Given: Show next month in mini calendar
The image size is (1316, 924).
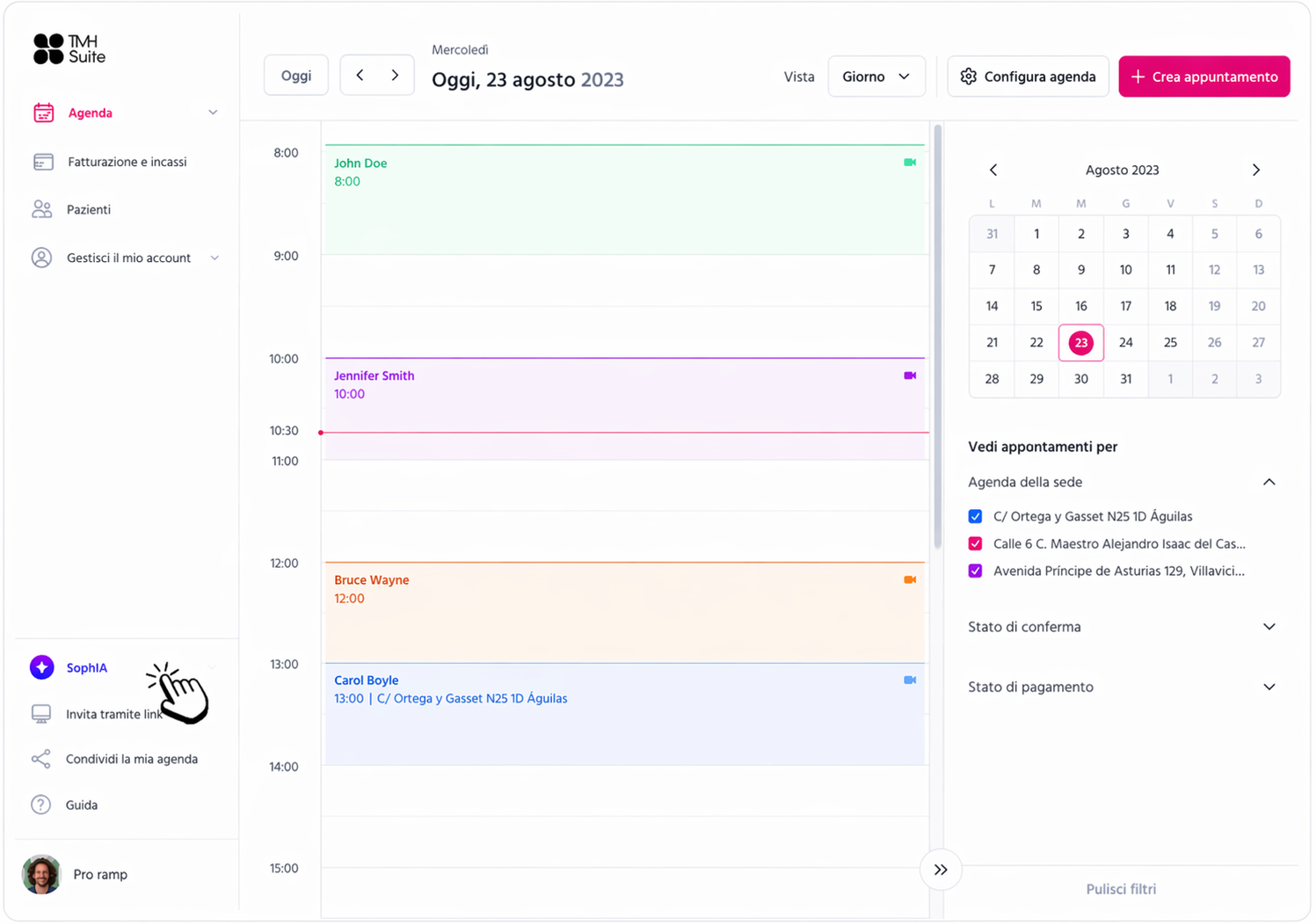Looking at the screenshot, I should pyautogui.click(x=1256, y=170).
